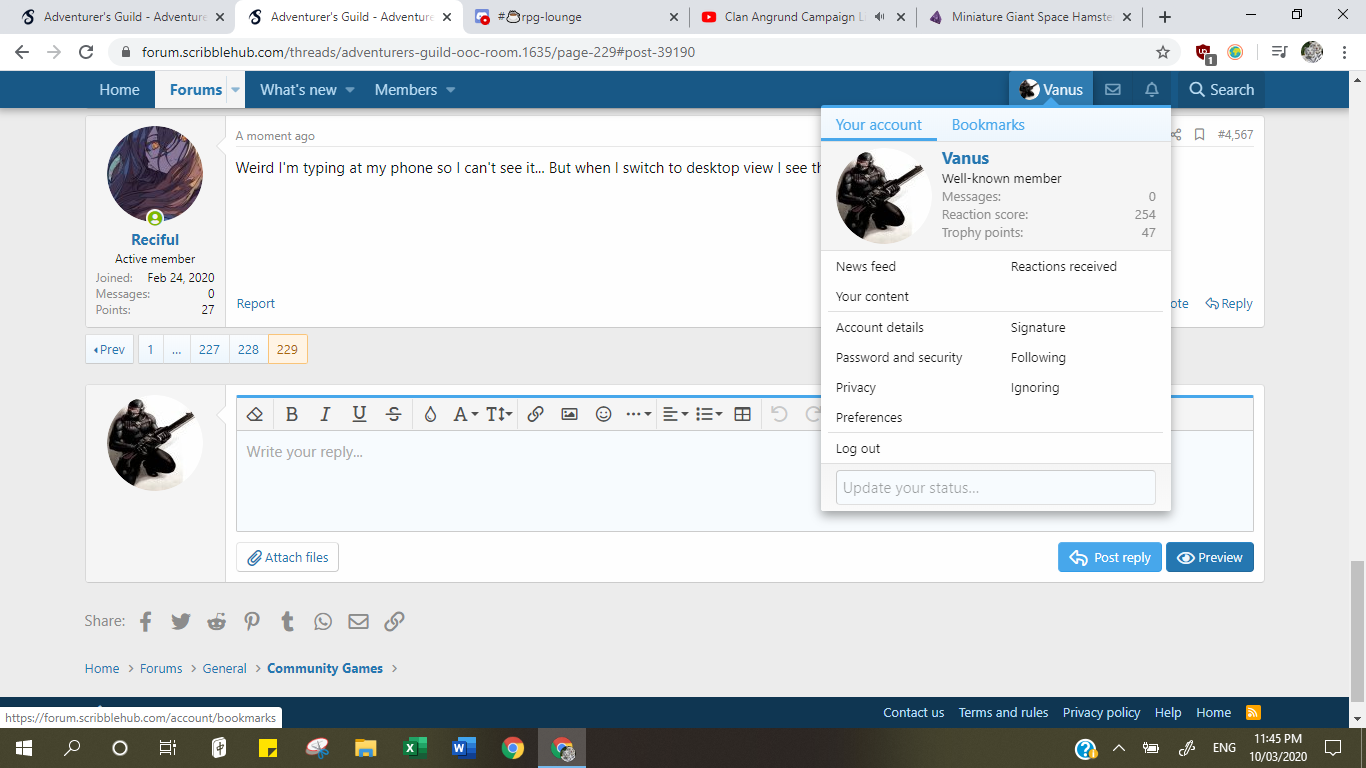This screenshot has width=1366, height=768.
Task: Click the insert image icon
Action: 569,414
